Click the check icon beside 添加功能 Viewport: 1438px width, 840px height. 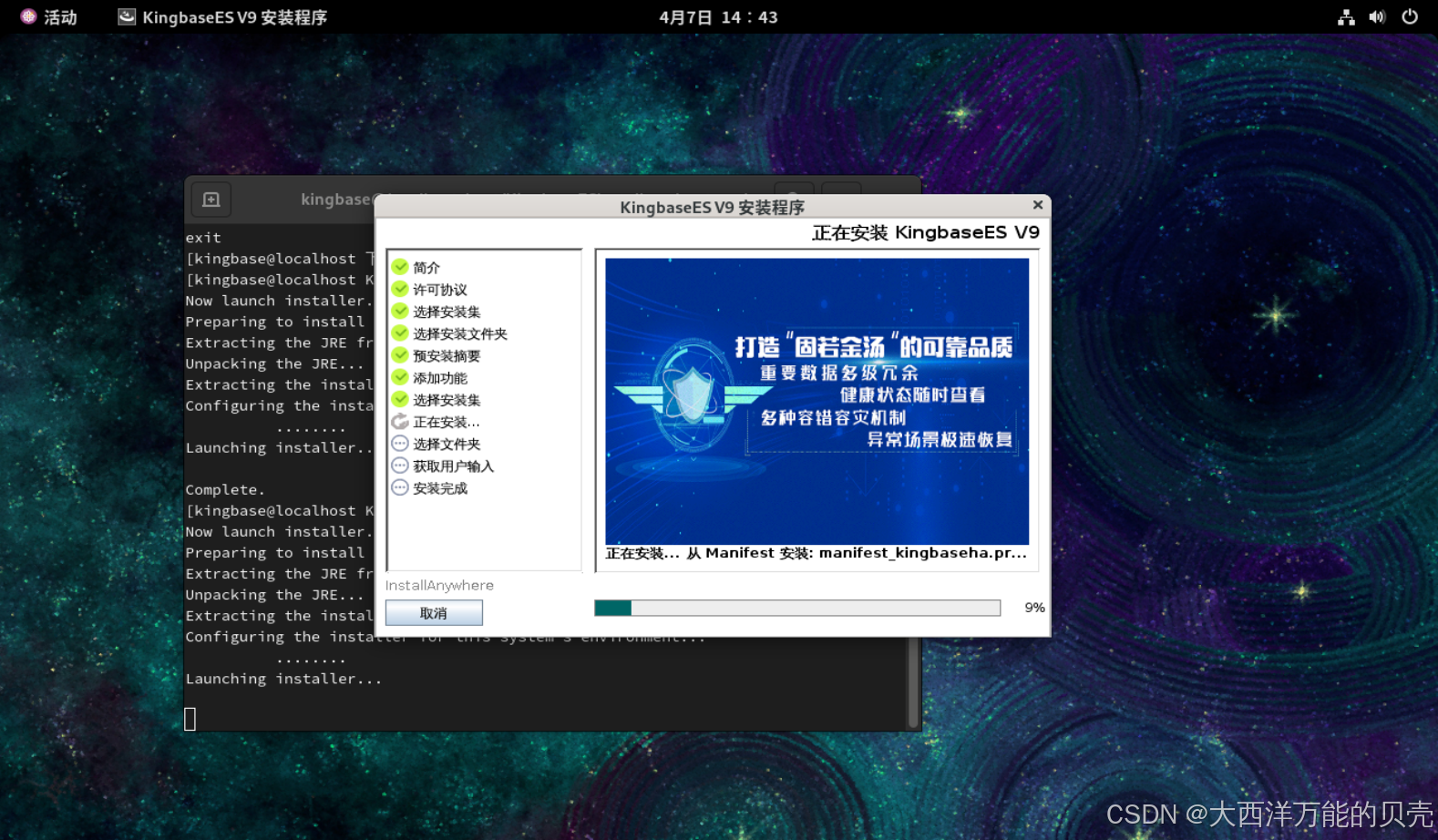click(400, 377)
